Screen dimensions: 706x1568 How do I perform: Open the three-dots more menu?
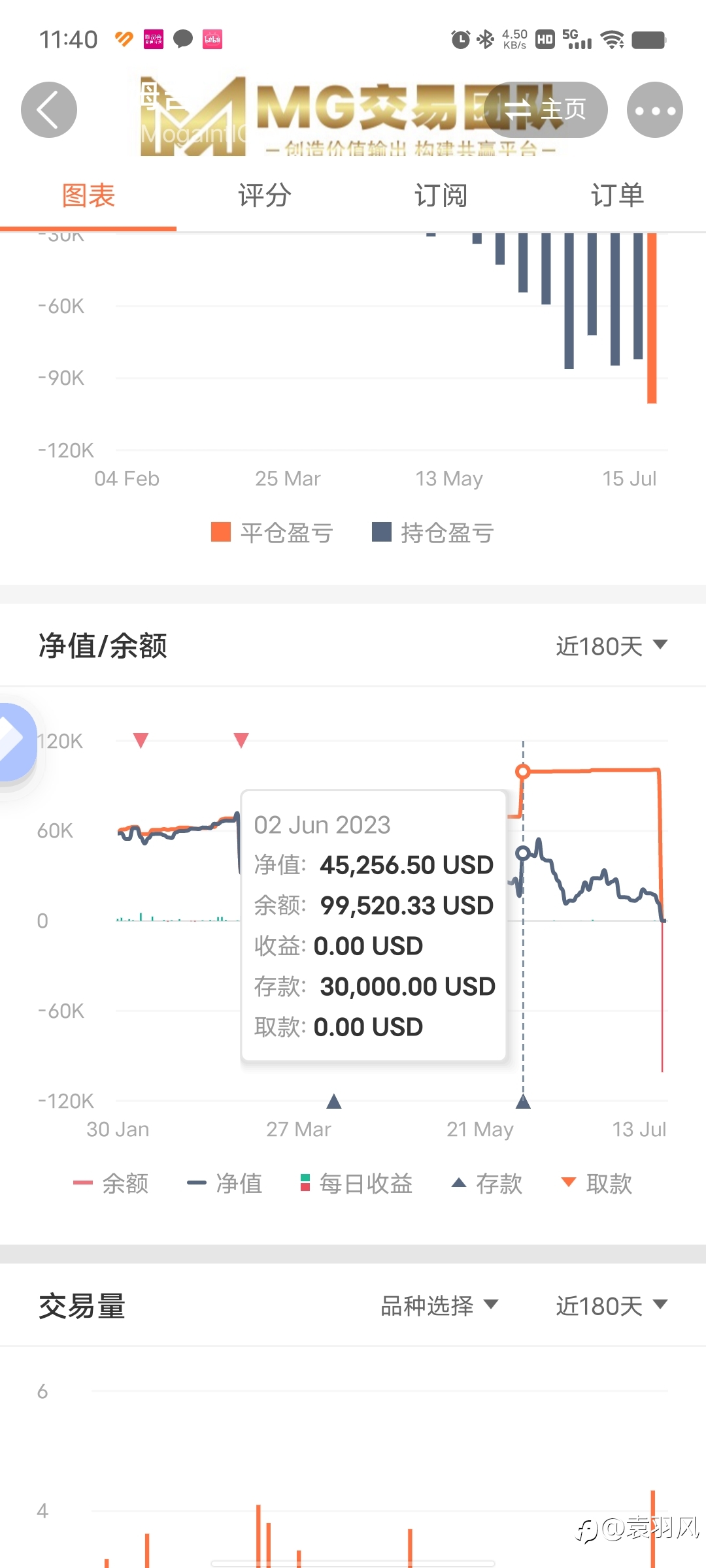coord(655,109)
